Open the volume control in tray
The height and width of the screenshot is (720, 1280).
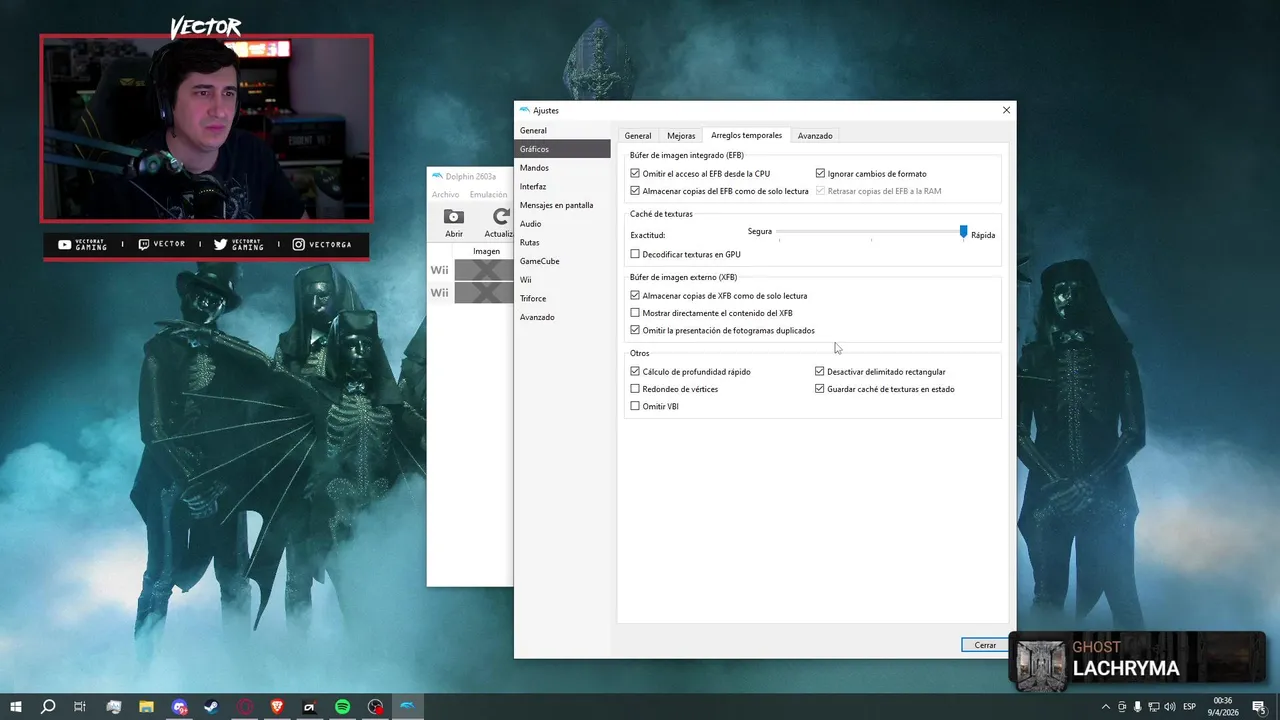[1170, 707]
